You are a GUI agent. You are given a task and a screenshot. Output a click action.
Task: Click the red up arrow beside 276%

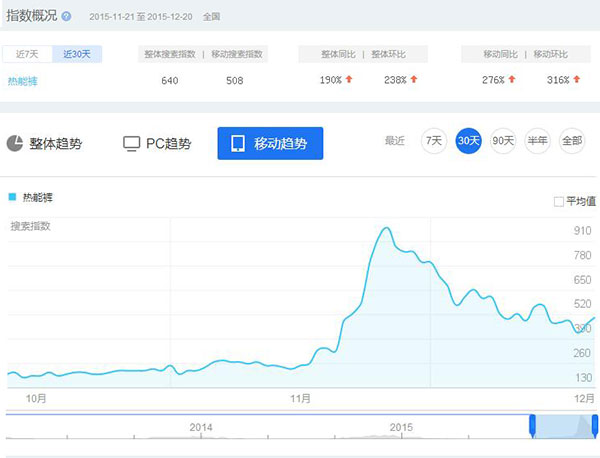point(512,79)
